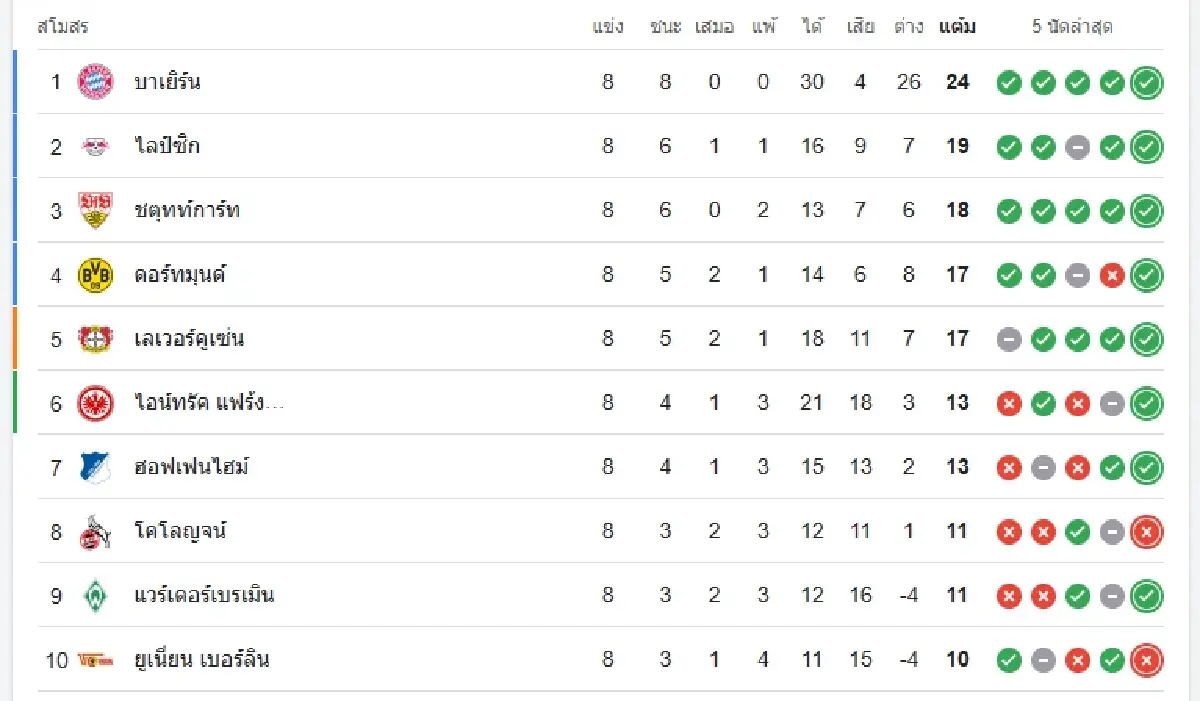This screenshot has height=701, width=1200.
Task: Click the สโมสร club column header
Action: tap(63, 27)
